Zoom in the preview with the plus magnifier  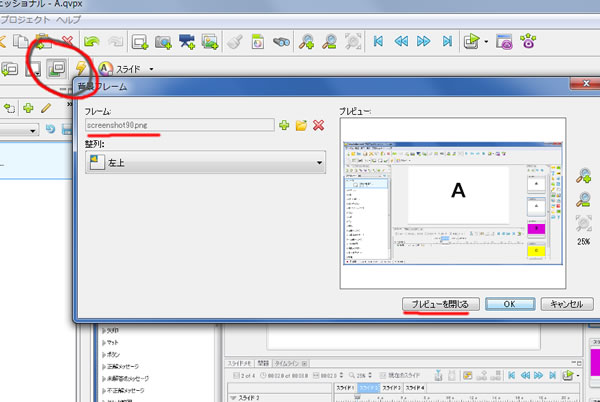tap(583, 176)
